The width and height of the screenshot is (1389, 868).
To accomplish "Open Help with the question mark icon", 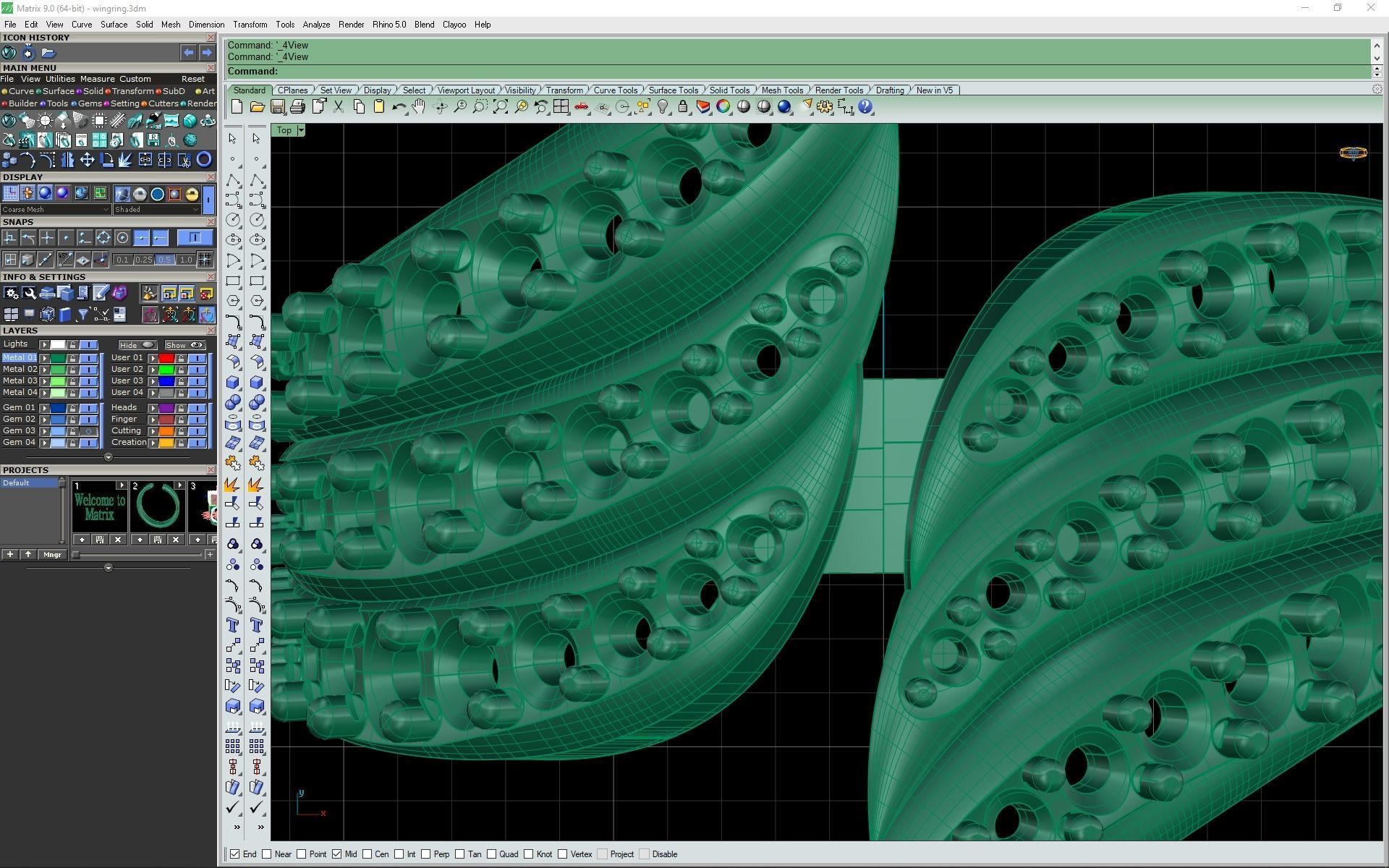I will tap(866, 107).
